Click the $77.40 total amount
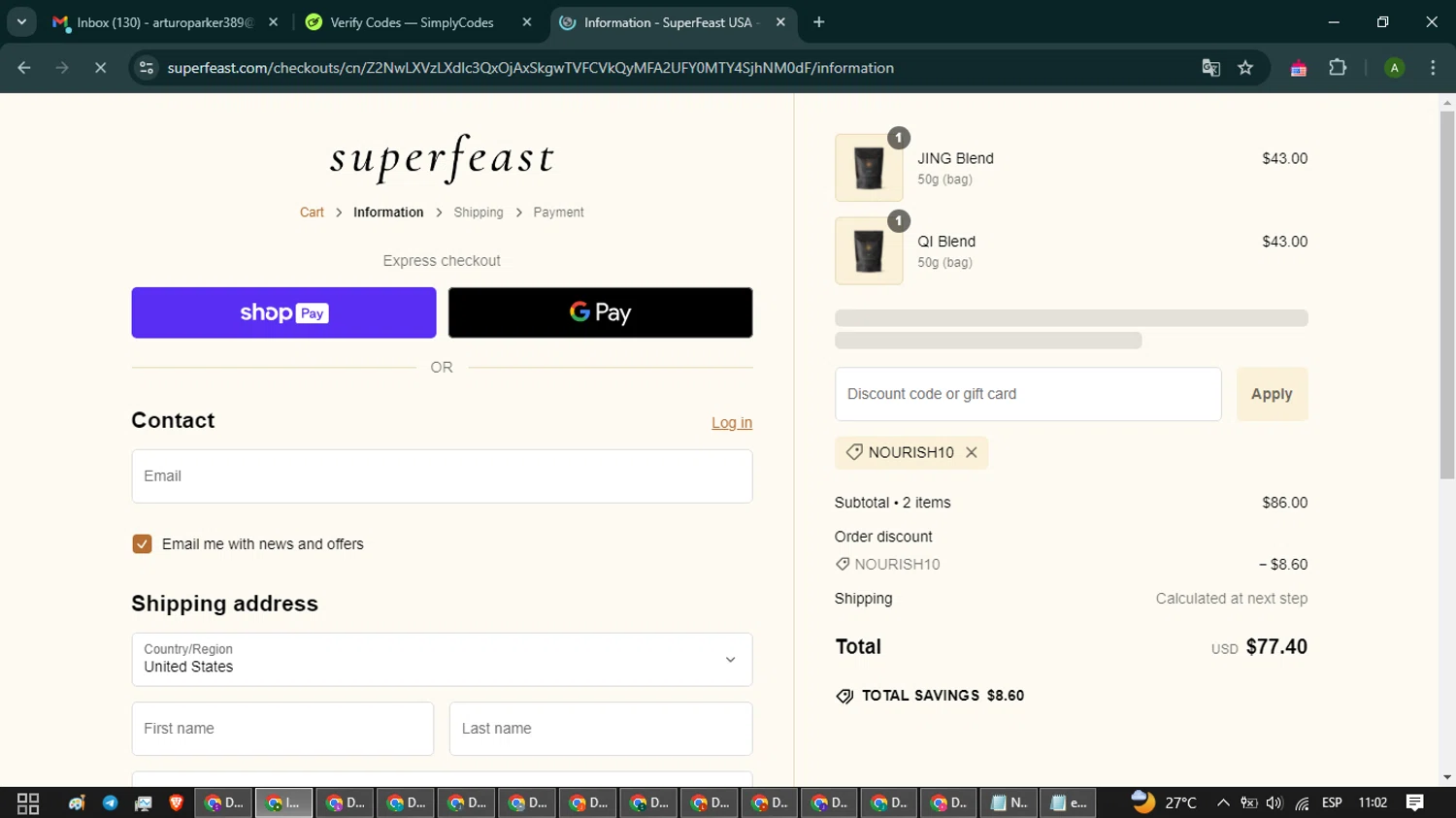This screenshot has width=1456, height=818. (x=1276, y=647)
